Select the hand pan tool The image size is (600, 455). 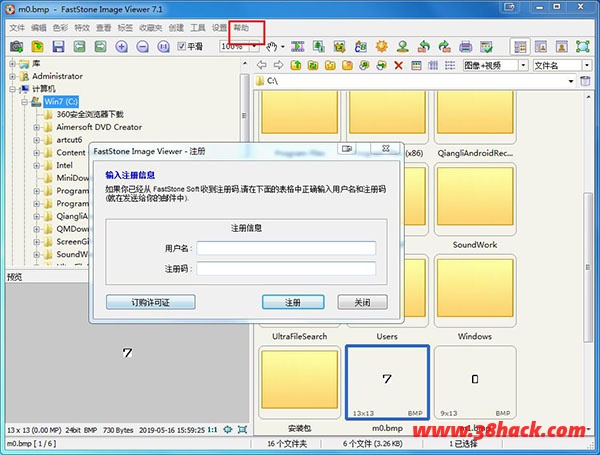tap(271, 47)
